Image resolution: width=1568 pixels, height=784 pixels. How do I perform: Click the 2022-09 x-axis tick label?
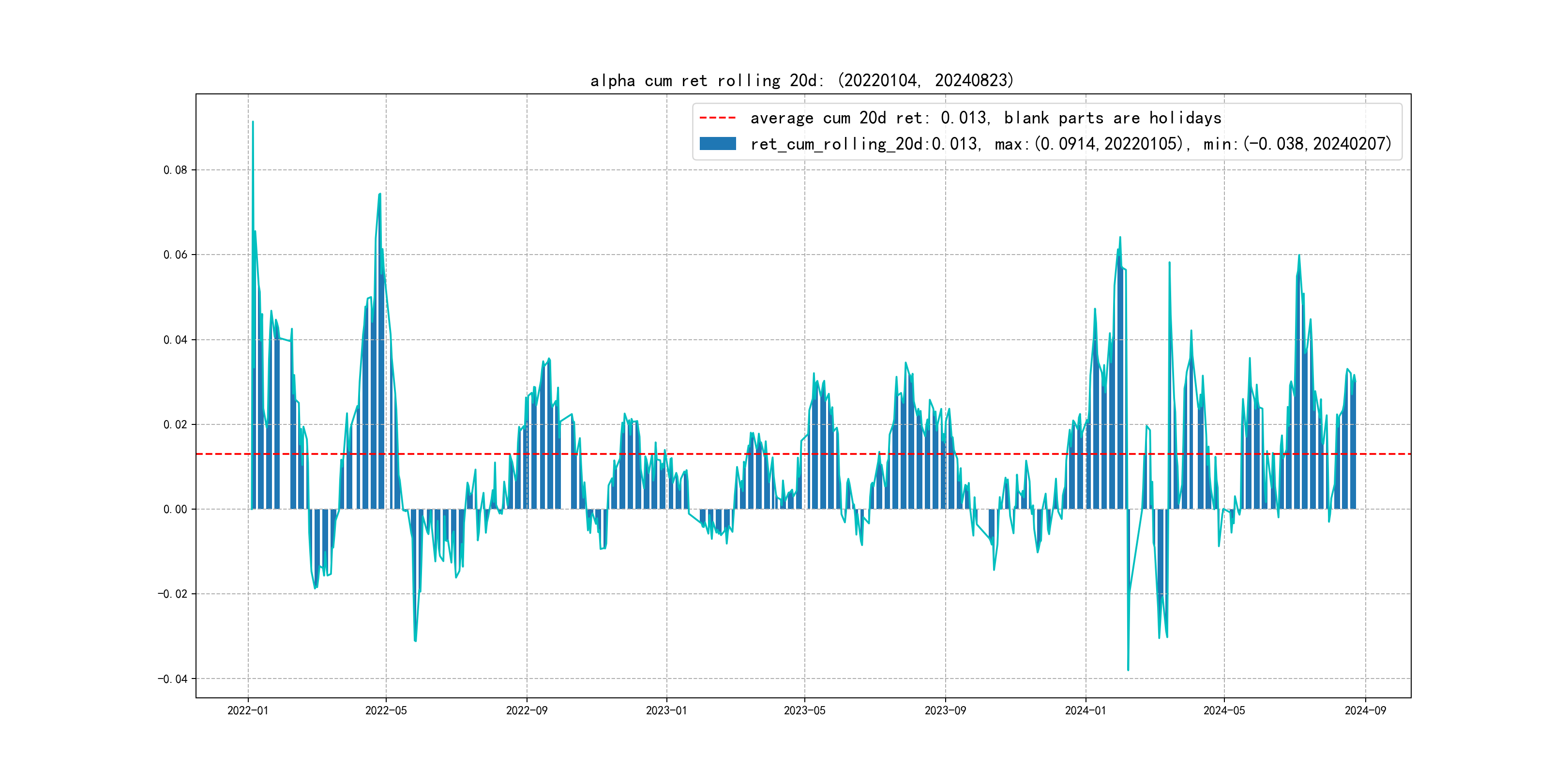527,710
